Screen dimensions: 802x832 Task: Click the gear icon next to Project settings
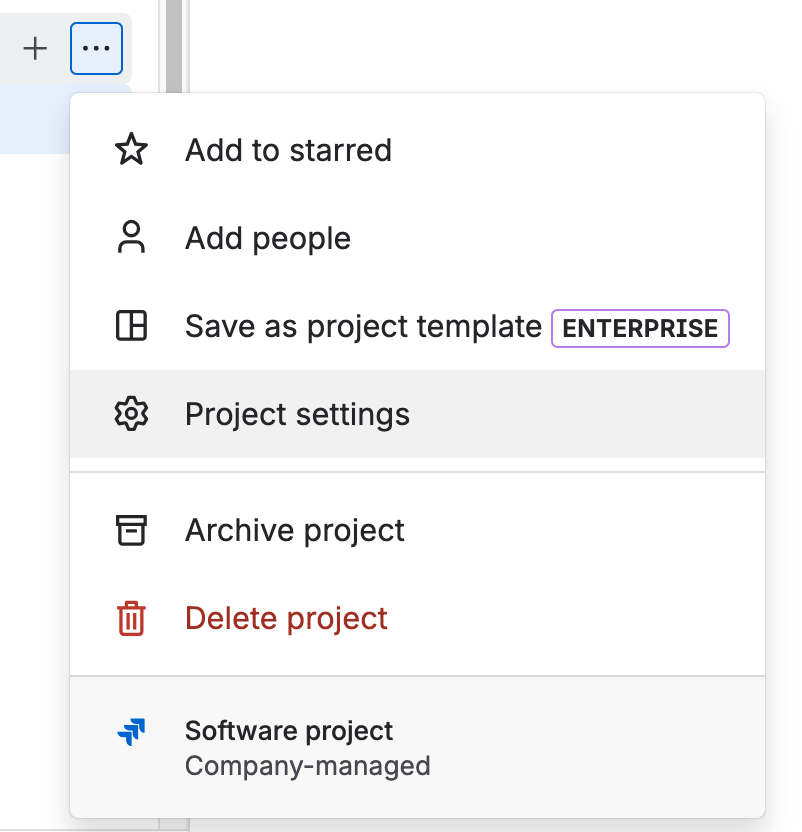(x=131, y=413)
